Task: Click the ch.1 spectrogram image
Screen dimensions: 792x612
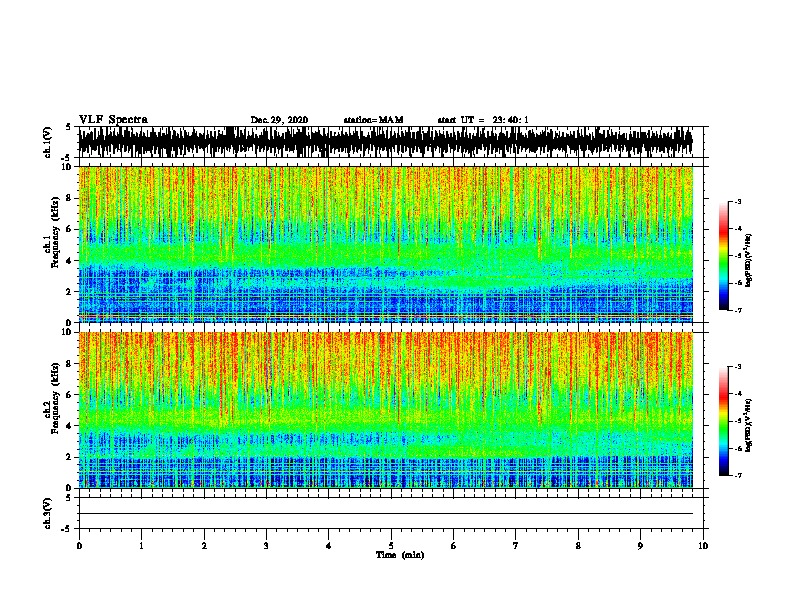Action: (385, 244)
